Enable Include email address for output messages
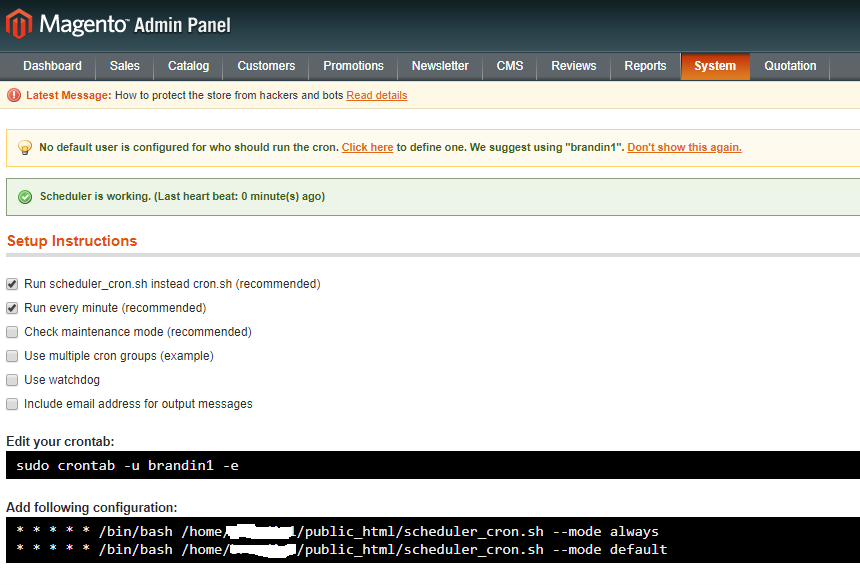This screenshot has width=860, height=585. (12, 404)
